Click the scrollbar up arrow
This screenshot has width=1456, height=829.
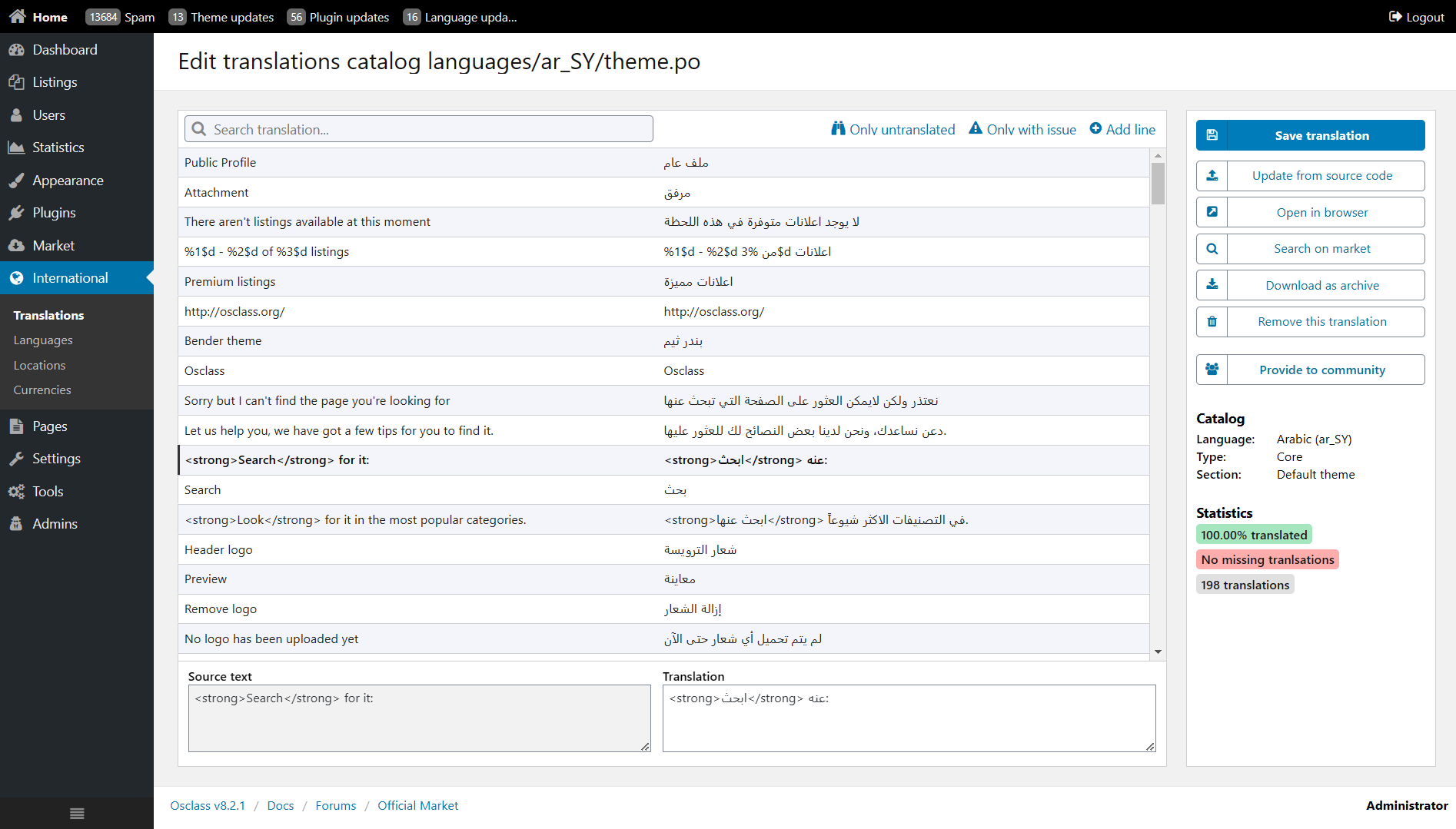point(1158,155)
